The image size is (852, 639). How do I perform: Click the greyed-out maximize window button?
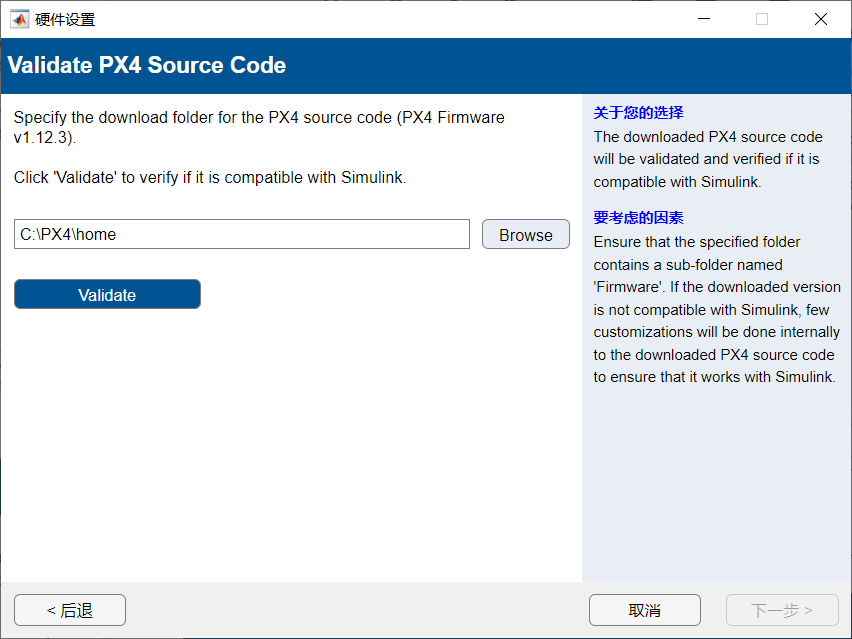tap(762, 19)
